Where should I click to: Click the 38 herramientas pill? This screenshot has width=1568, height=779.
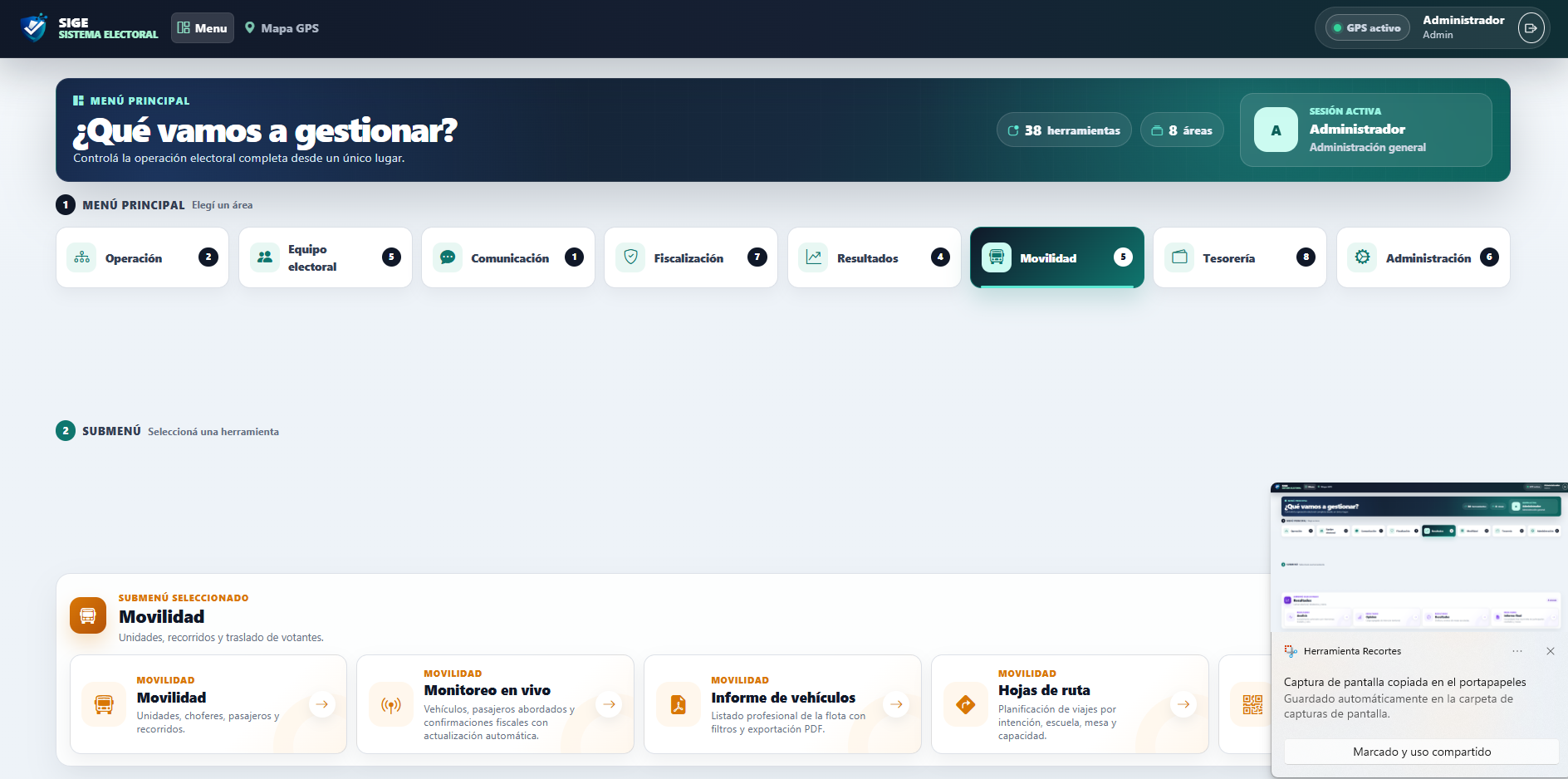(1064, 130)
